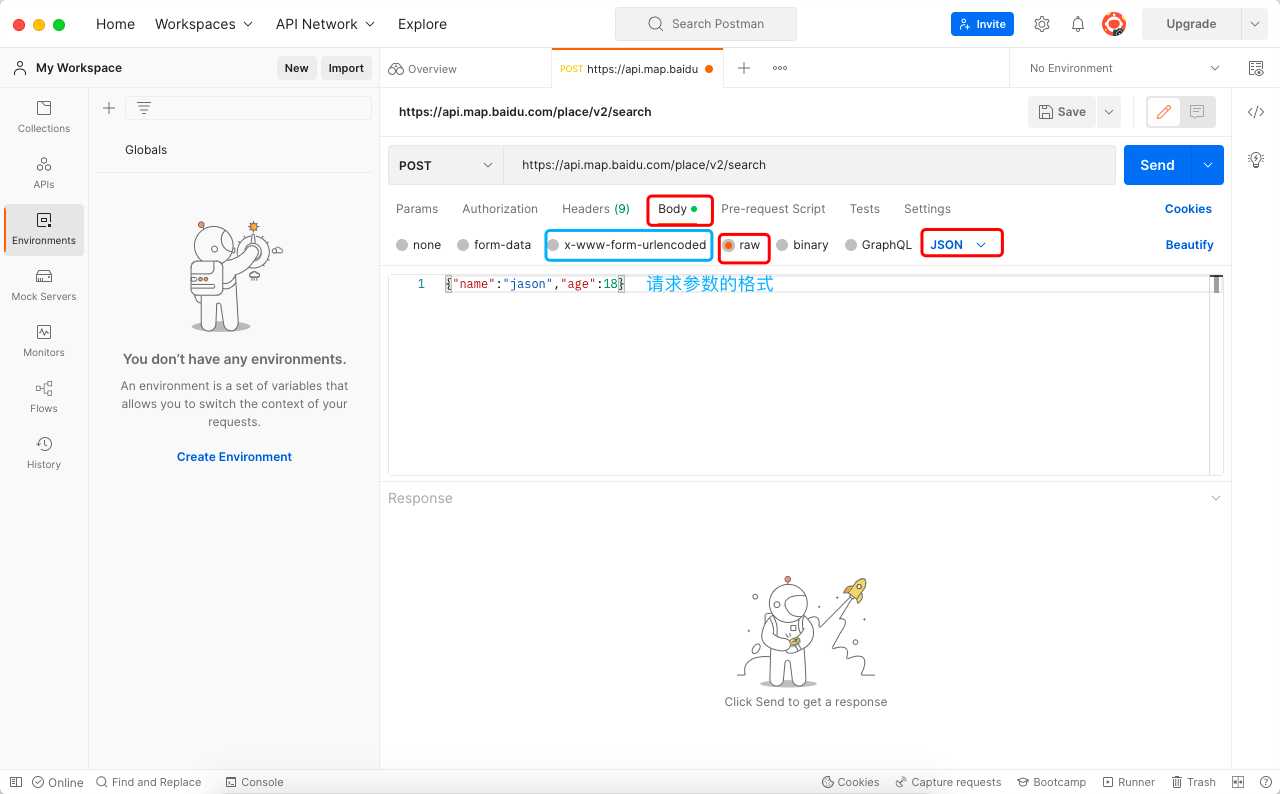
Task: Open the Authorization tab
Action: [500, 209]
